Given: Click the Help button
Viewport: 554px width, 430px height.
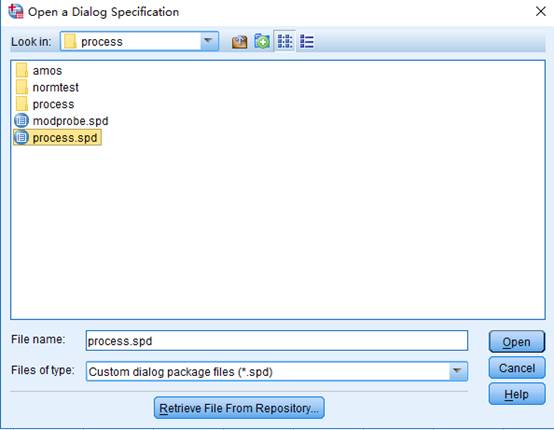Looking at the screenshot, I should coord(517,394).
